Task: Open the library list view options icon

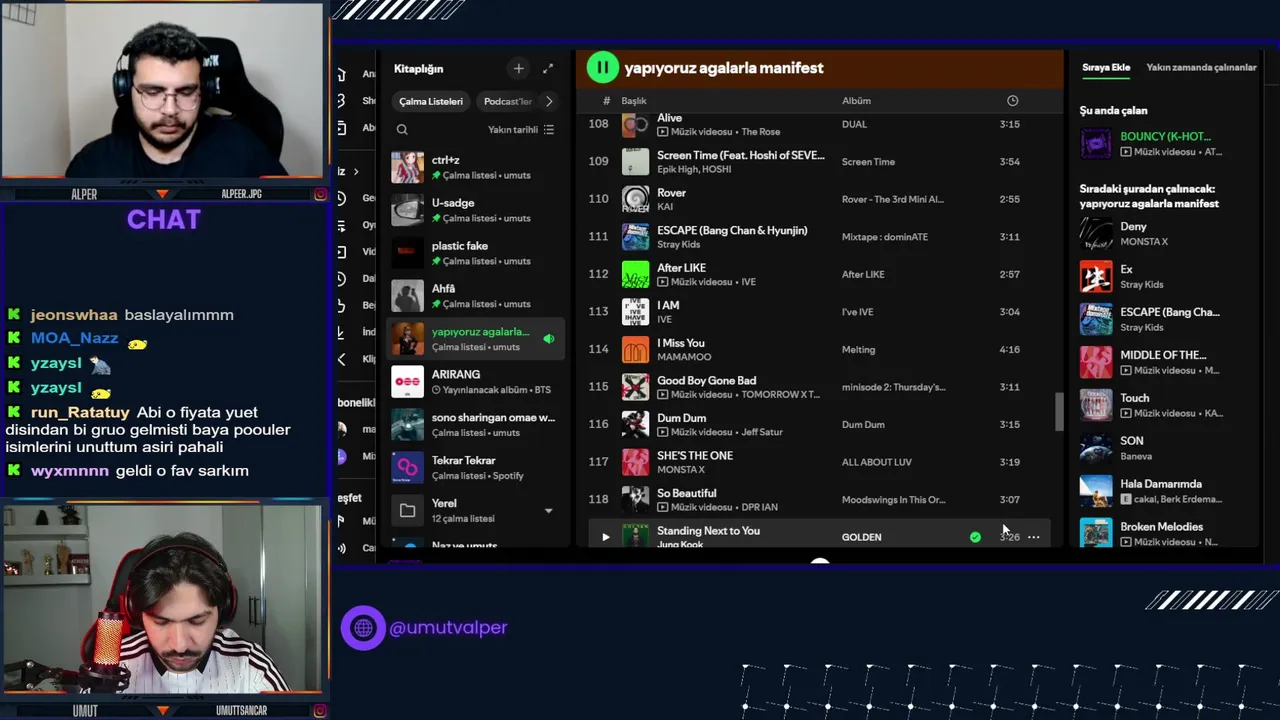Action: pyautogui.click(x=548, y=130)
